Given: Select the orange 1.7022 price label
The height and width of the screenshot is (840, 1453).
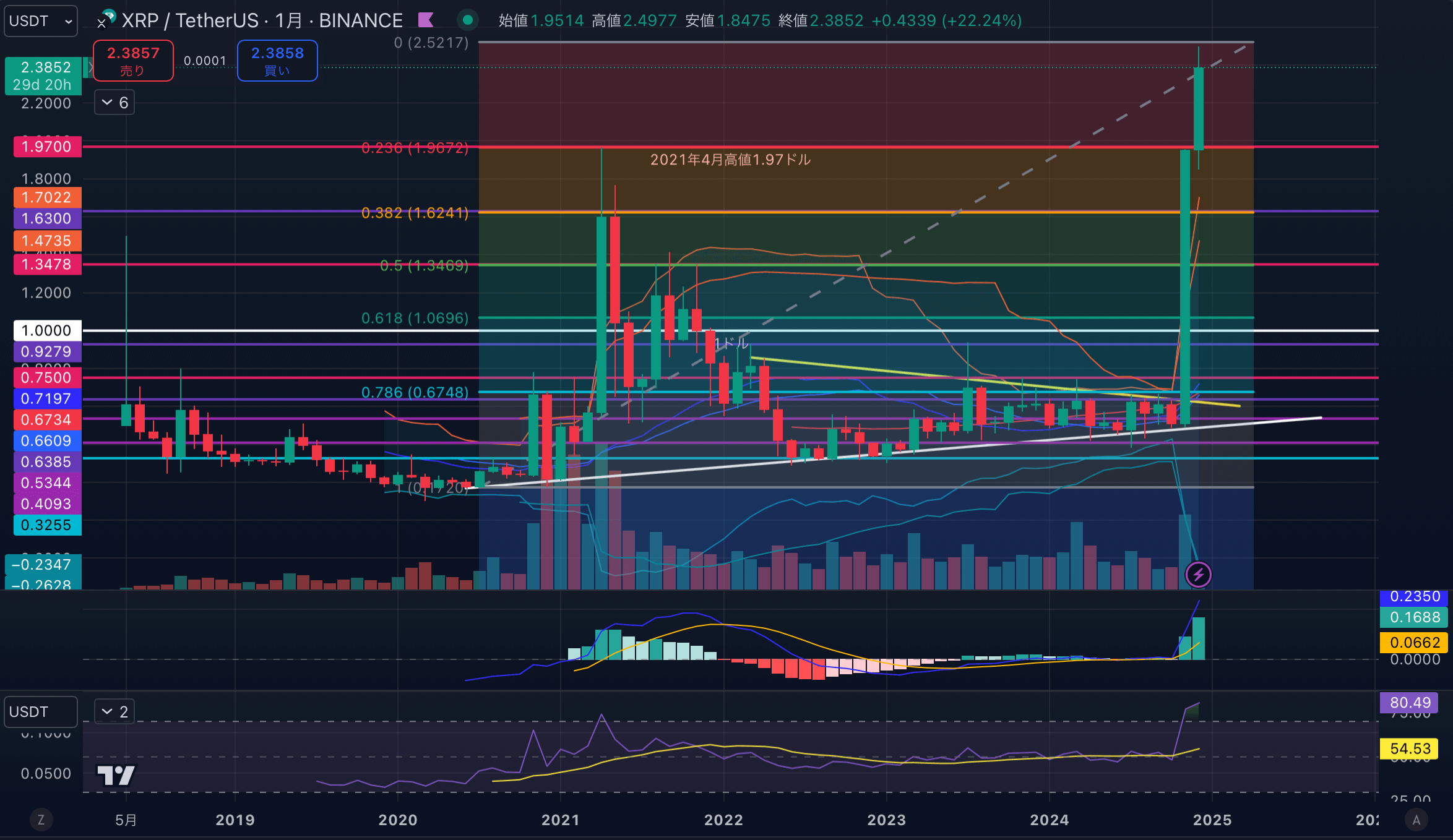Looking at the screenshot, I should coord(47,197).
